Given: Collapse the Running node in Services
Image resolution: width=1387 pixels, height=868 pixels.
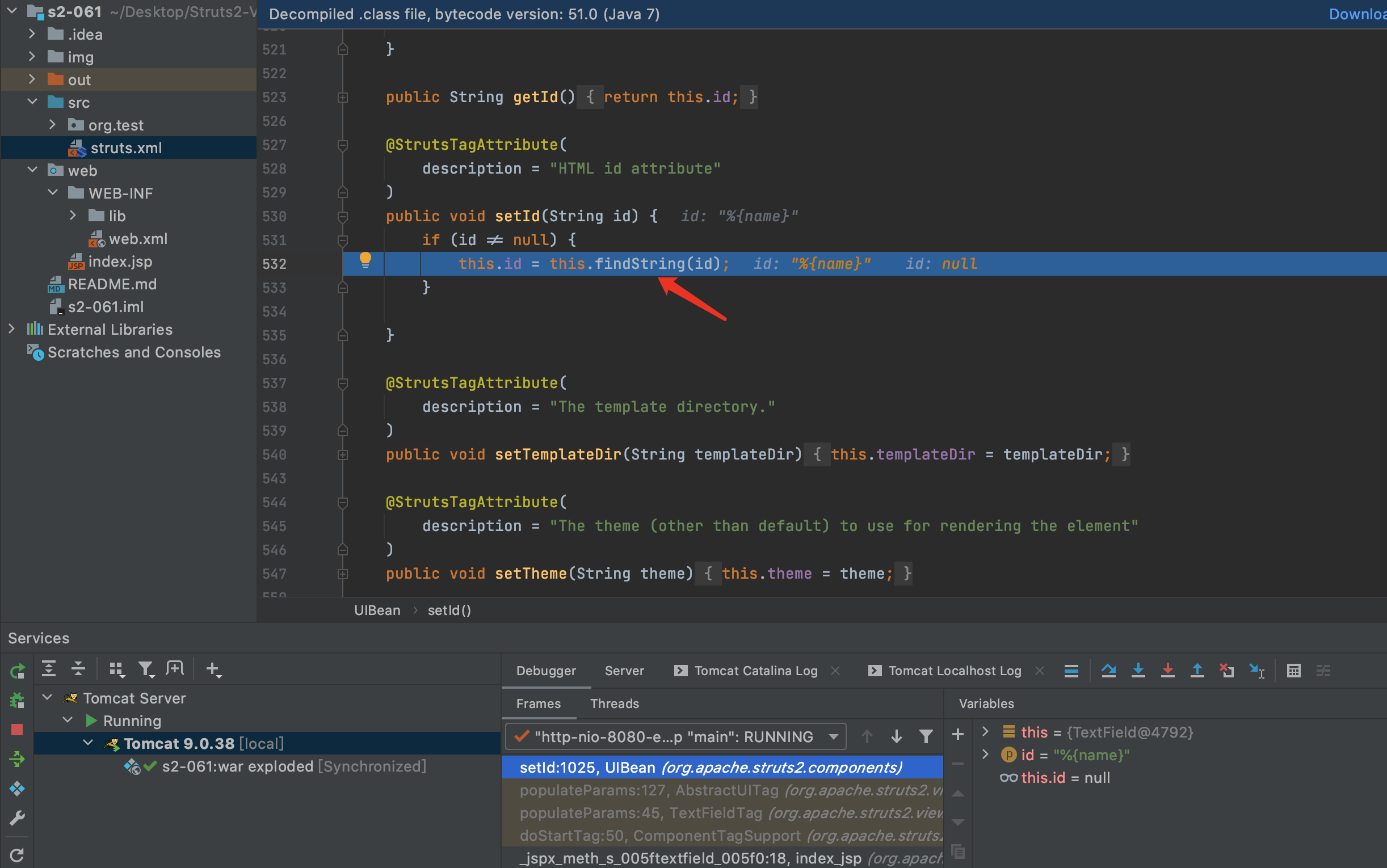Looking at the screenshot, I should point(68,720).
